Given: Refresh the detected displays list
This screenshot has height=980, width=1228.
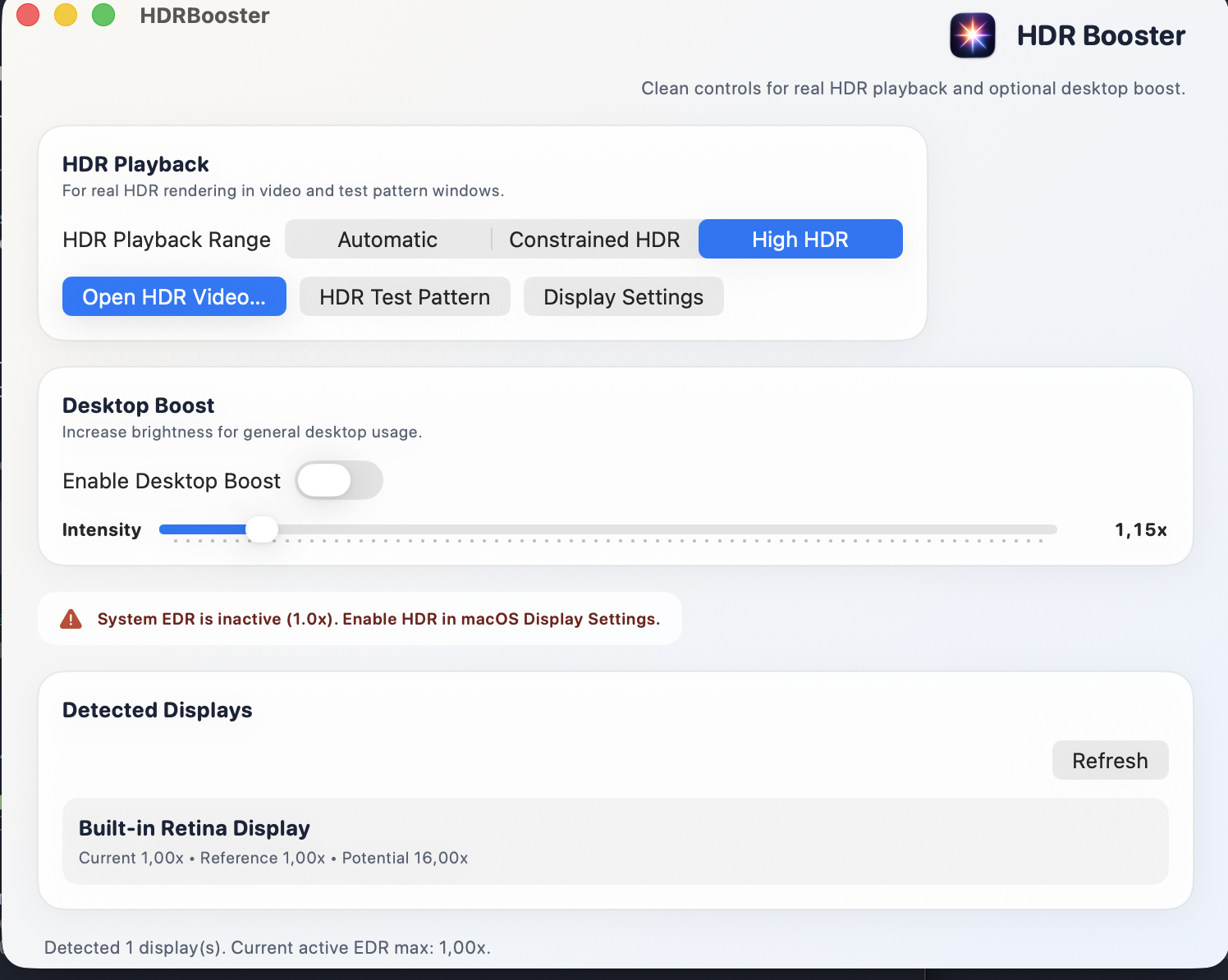Looking at the screenshot, I should pos(1110,760).
